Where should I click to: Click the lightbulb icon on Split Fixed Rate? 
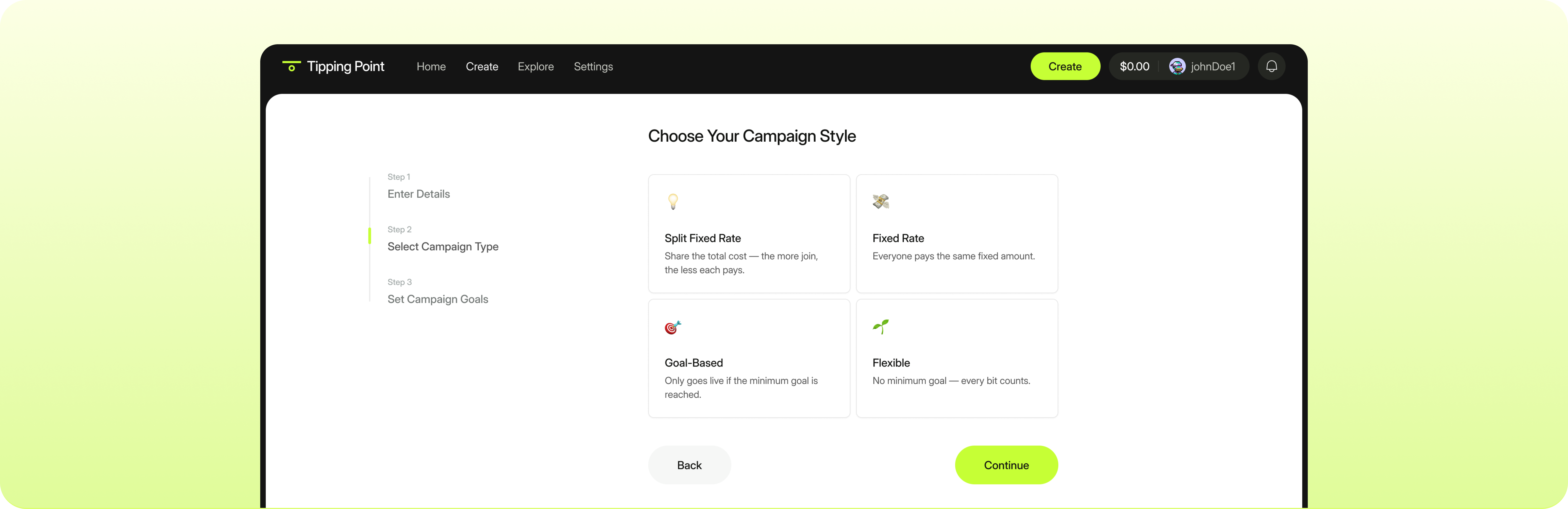[673, 201]
